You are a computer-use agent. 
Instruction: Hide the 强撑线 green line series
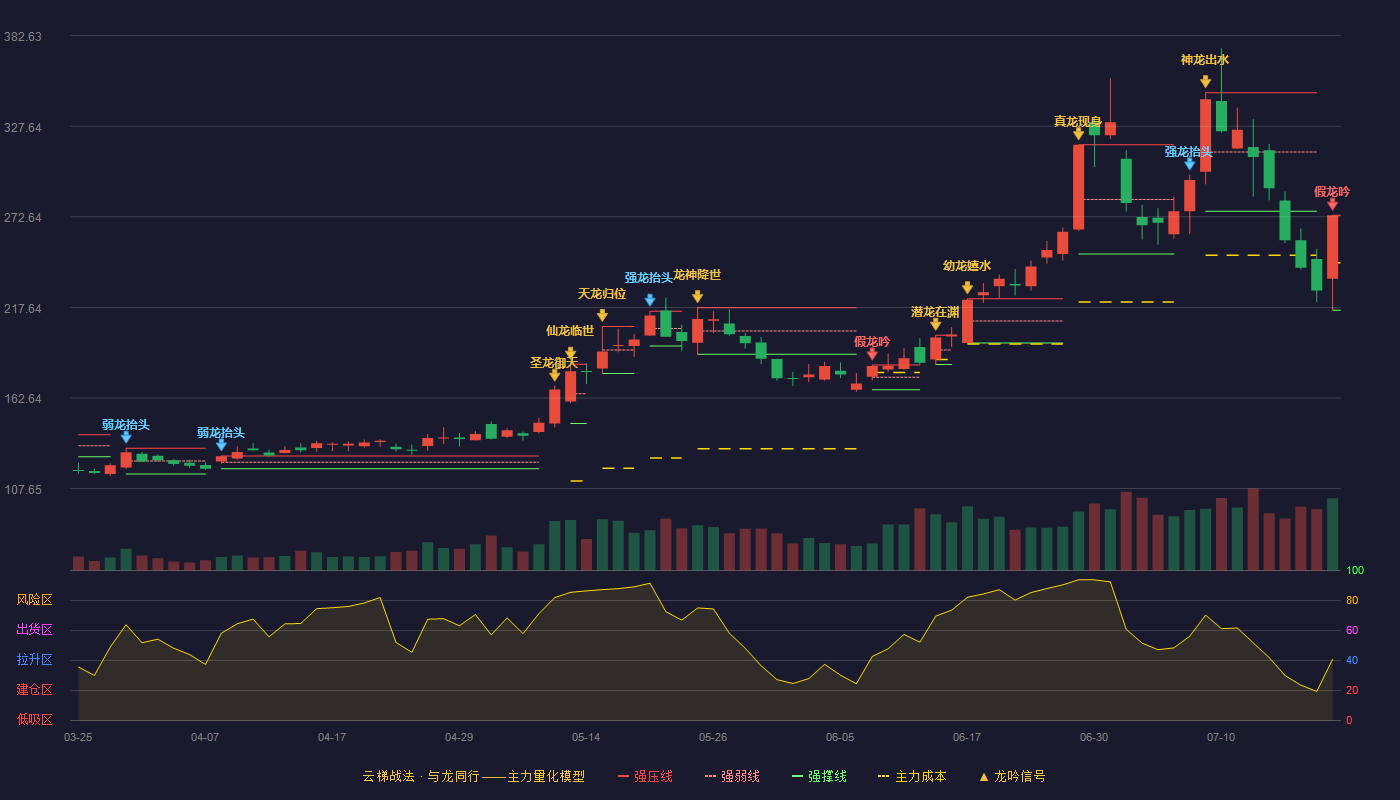pyautogui.click(x=819, y=776)
